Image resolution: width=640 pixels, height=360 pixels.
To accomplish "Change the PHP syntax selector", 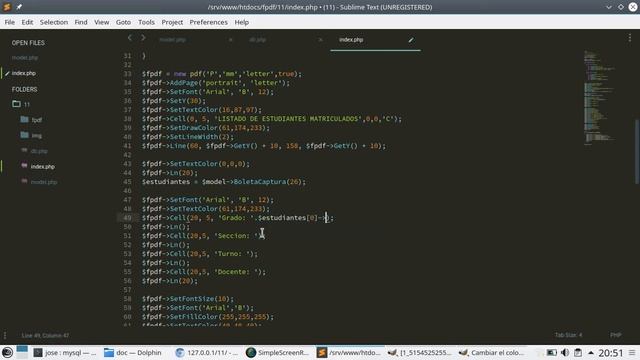I will coord(616,335).
